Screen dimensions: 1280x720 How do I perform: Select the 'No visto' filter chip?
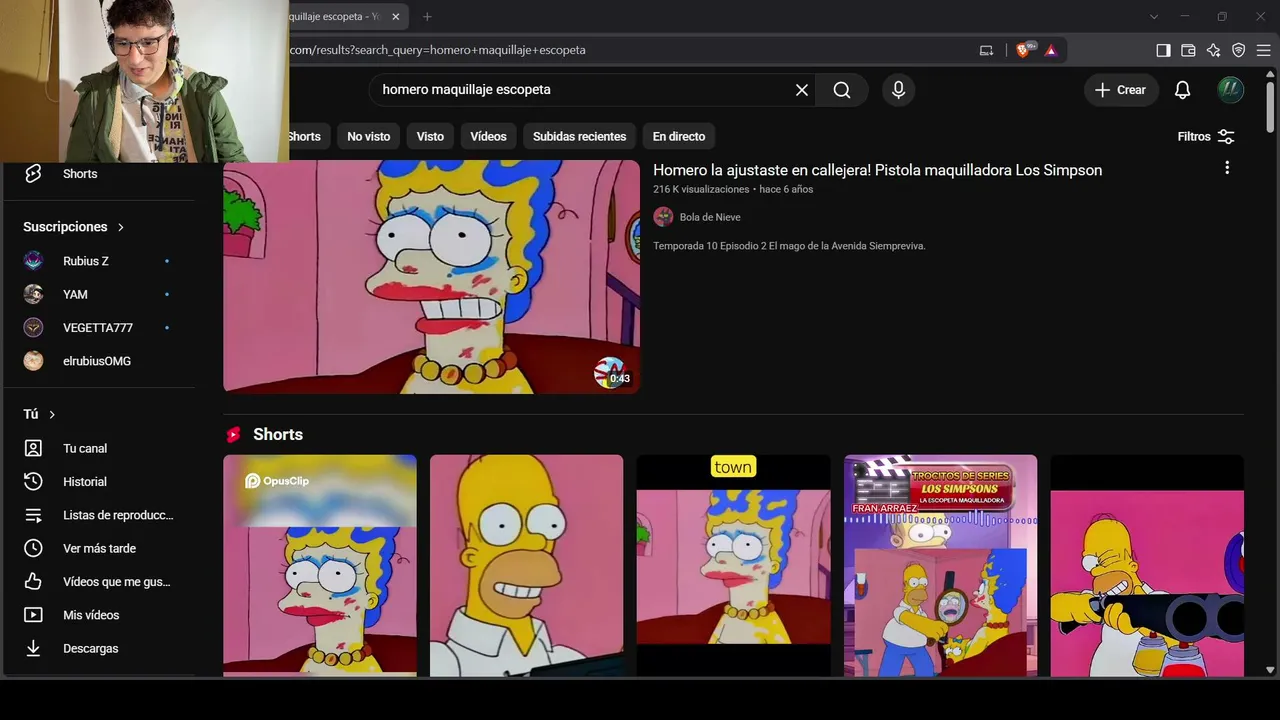(x=369, y=137)
